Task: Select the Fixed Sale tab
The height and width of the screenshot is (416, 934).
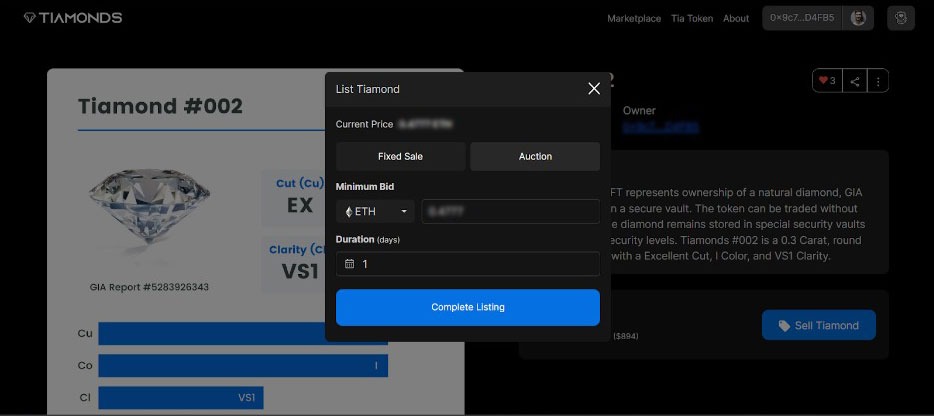Action: tap(400, 156)
